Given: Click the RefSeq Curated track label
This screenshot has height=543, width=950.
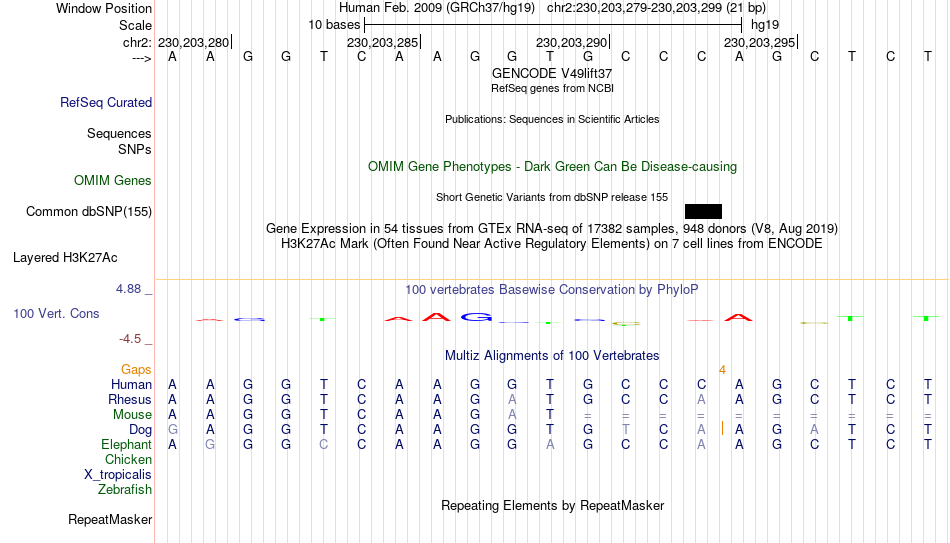Looking at the screenshot, I should pyautogui.click(x=106, y=102).
